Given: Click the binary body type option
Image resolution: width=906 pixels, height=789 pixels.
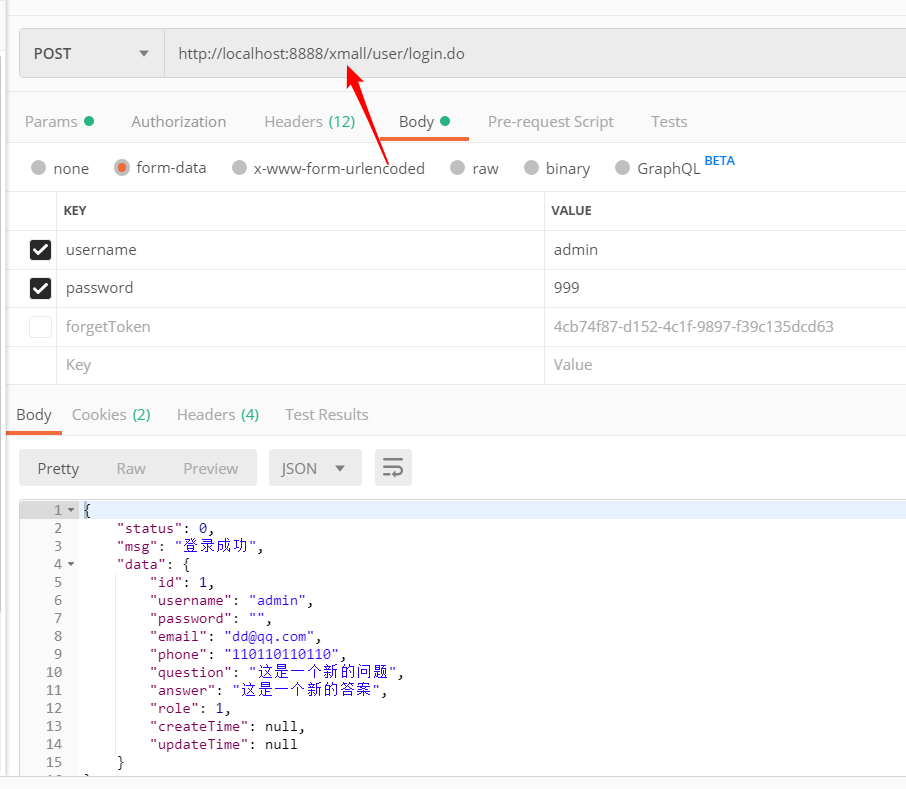Looking at the screenshot, I should pyautogui.click(x=557, y=168).
